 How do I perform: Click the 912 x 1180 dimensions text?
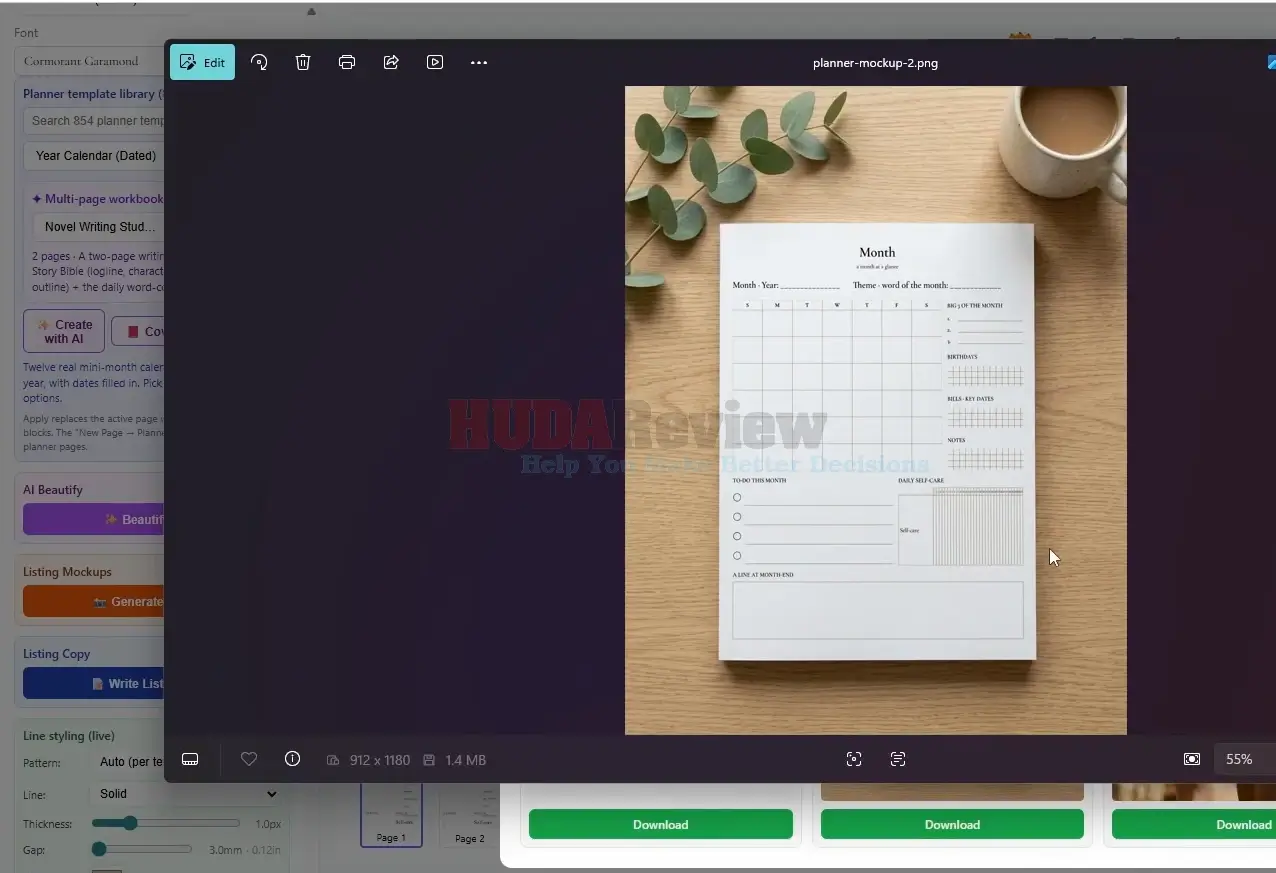click(x=379, y=760)
